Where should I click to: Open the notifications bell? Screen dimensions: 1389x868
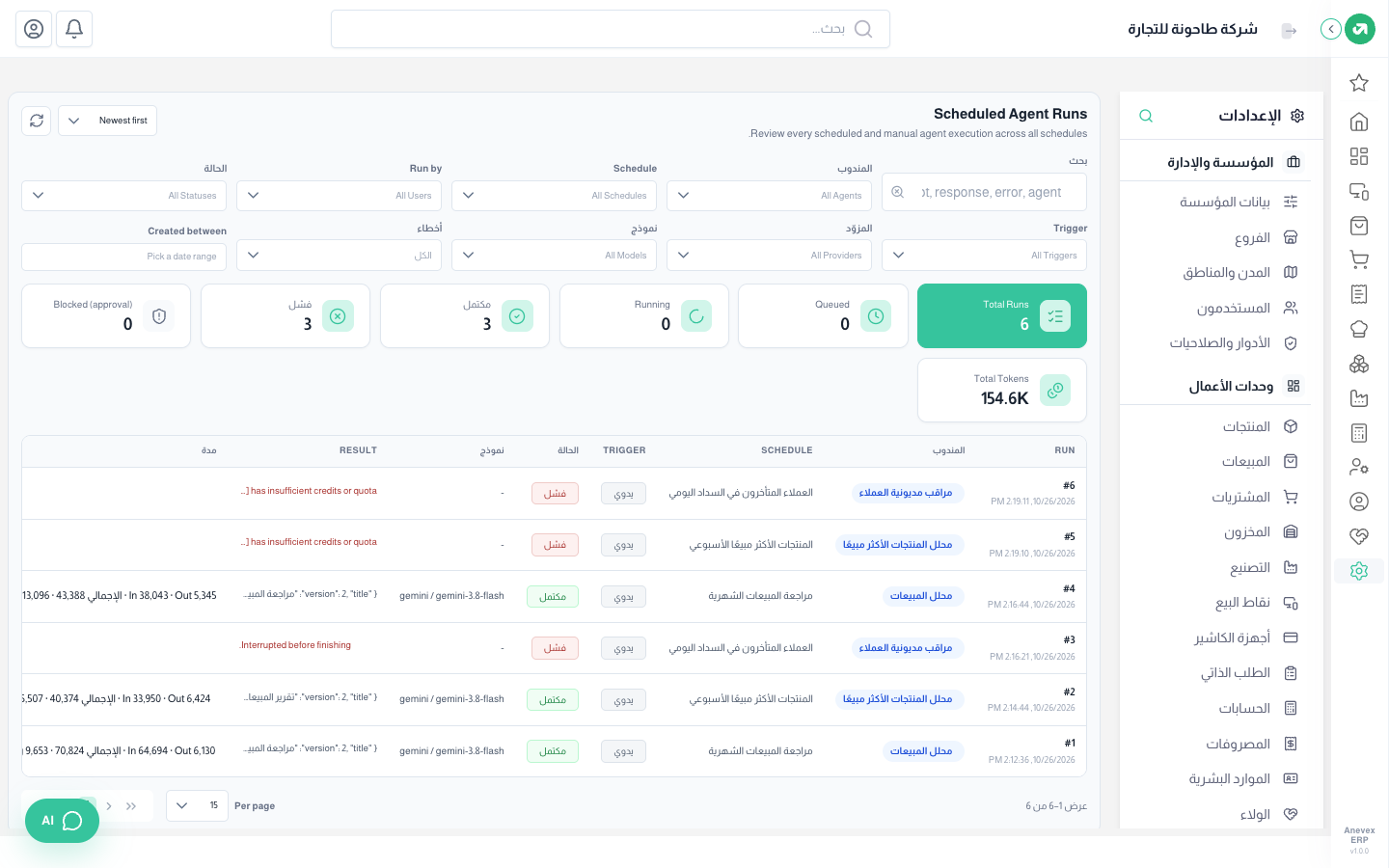click(74, 29)
